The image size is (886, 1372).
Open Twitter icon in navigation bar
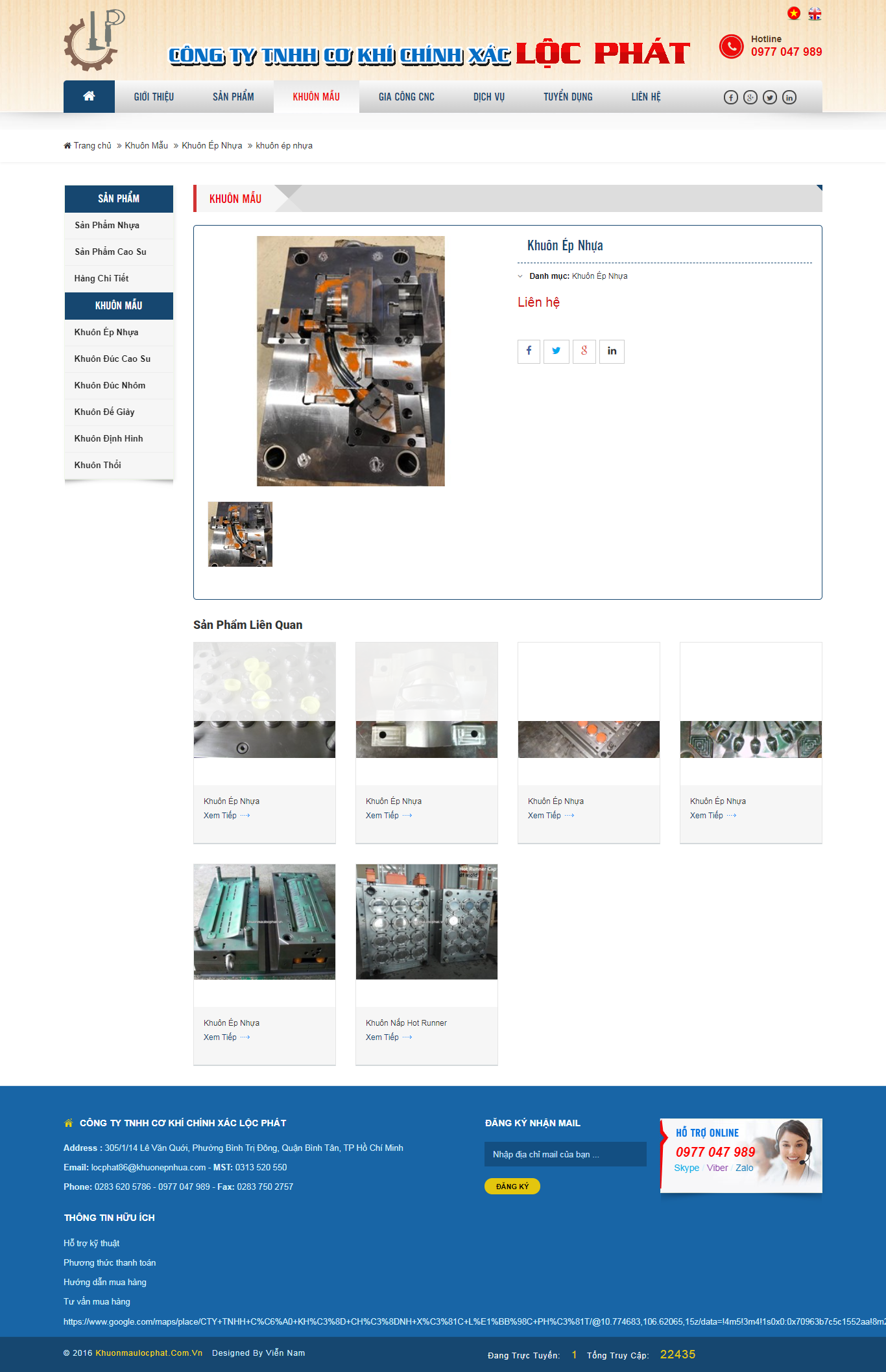coord(770,97)
